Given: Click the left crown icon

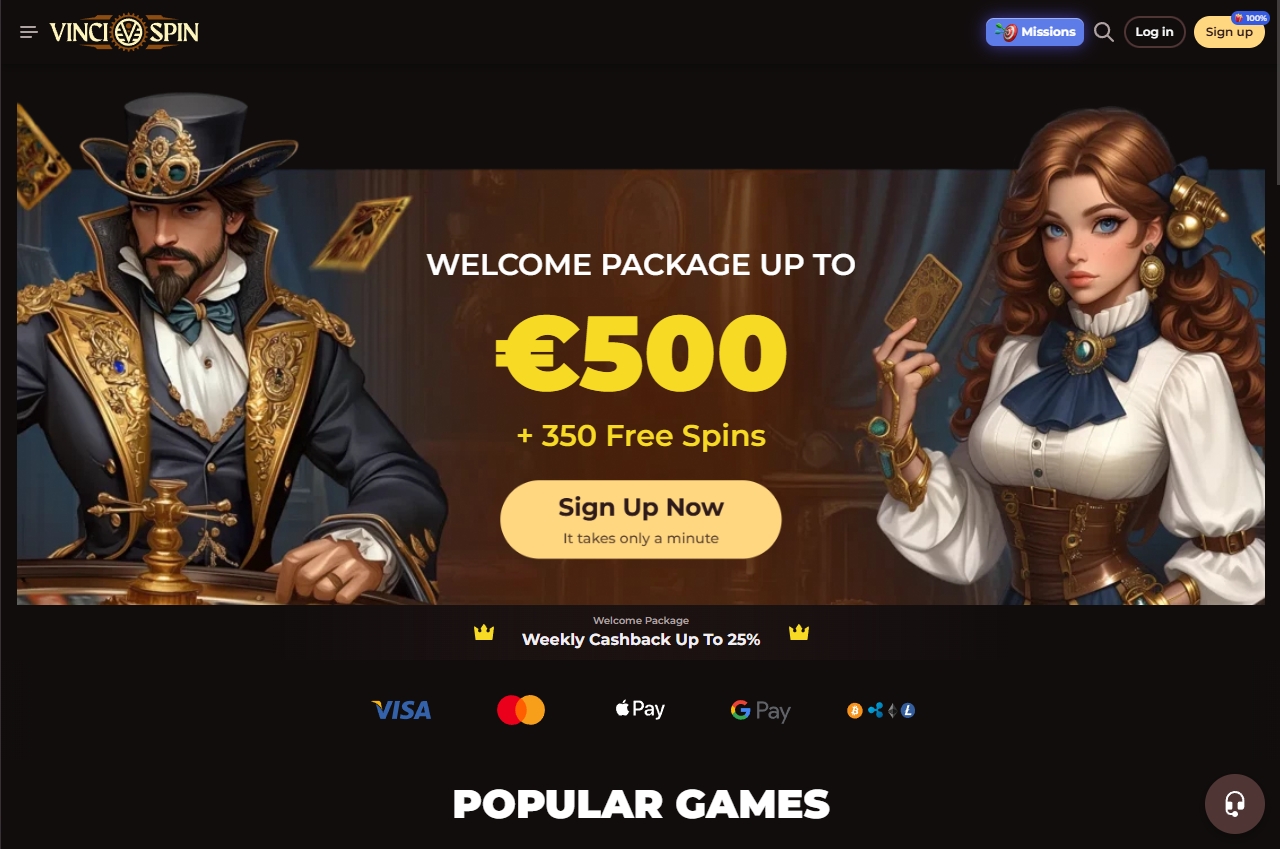Looking at the screenshot, I should (484, 632).
